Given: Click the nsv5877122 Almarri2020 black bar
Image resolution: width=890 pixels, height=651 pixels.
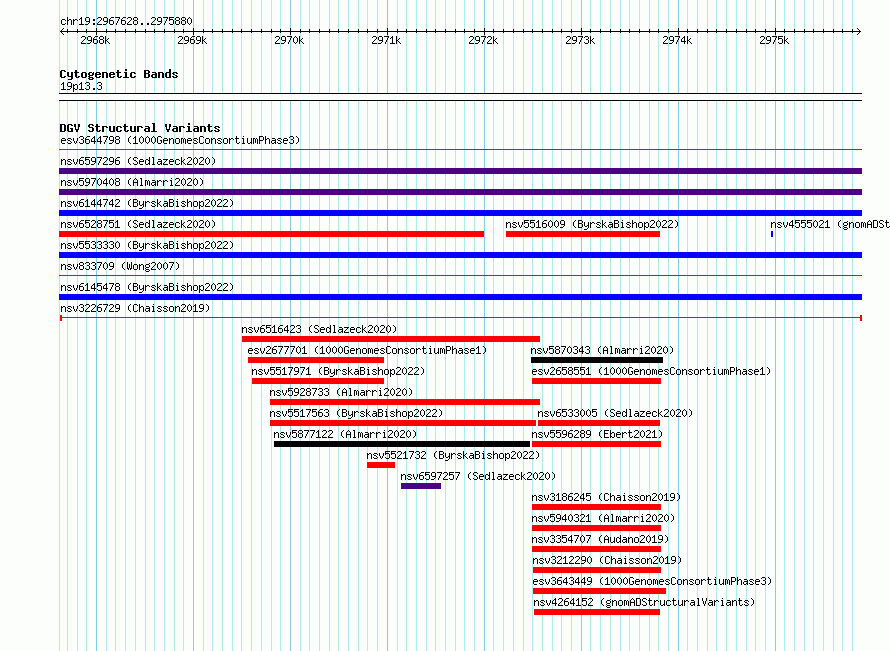Looking at the screenshot, I should (402, 444).
